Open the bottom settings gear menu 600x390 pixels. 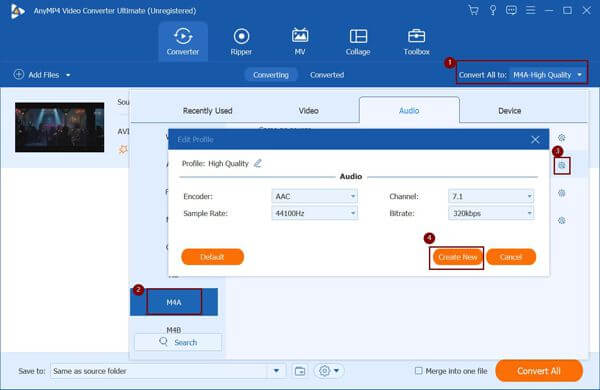[329, 371]
